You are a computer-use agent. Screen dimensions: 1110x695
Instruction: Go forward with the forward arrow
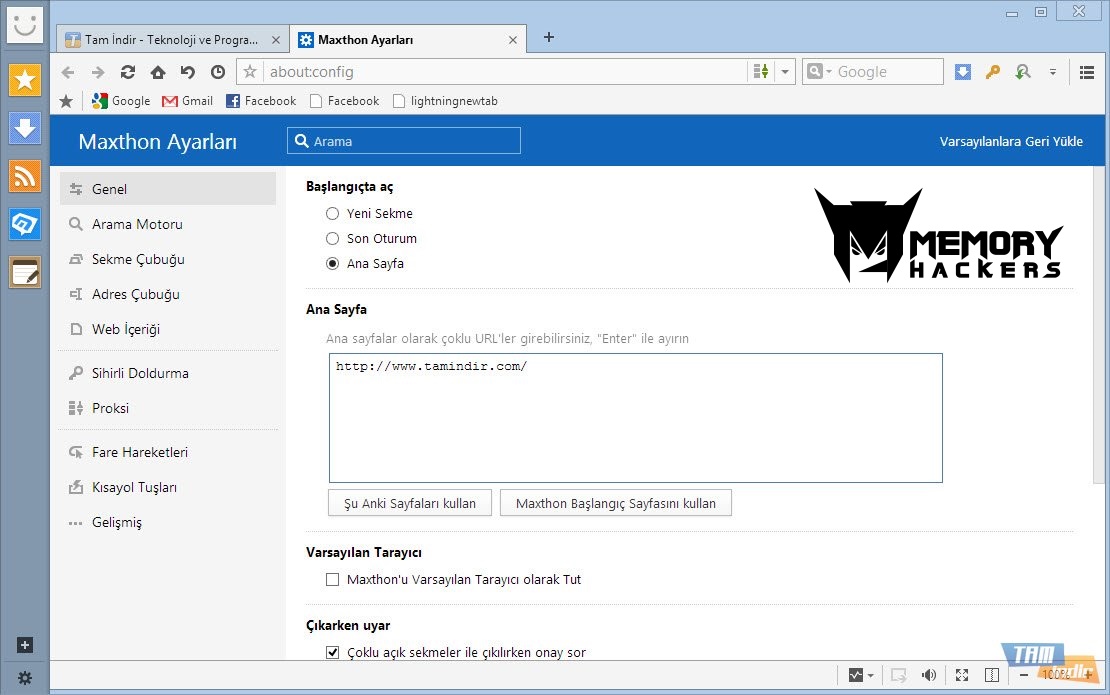(x=98, y=72)
